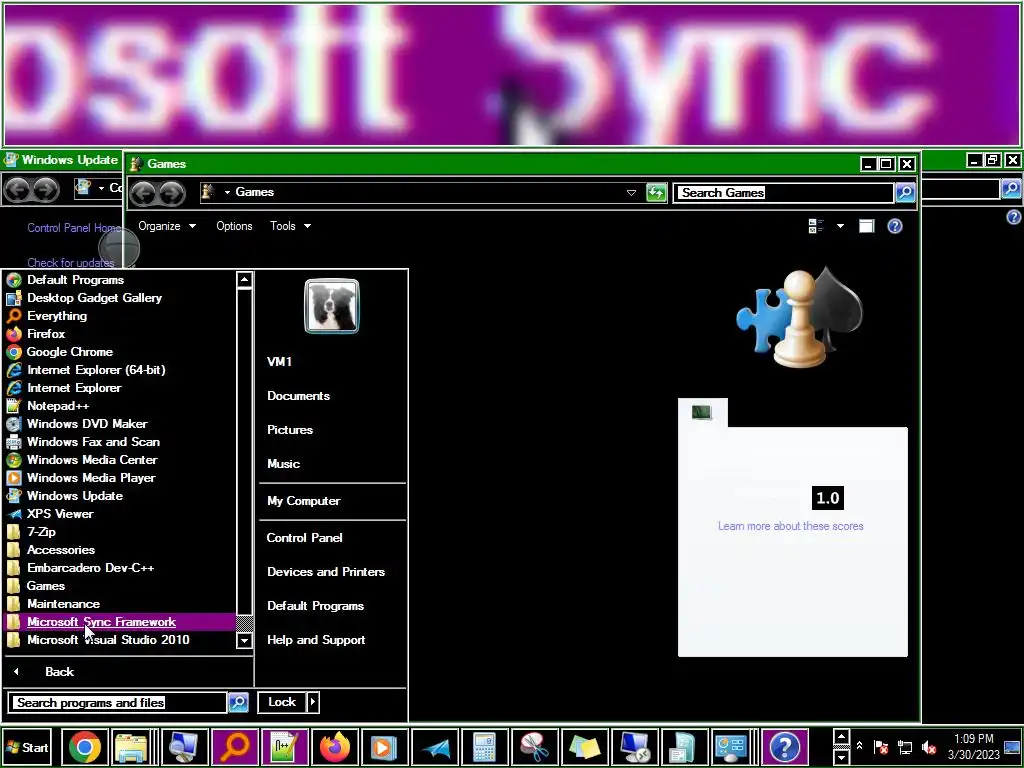
Task: Expand the Organize dropdown
Action: coord(167,226)
